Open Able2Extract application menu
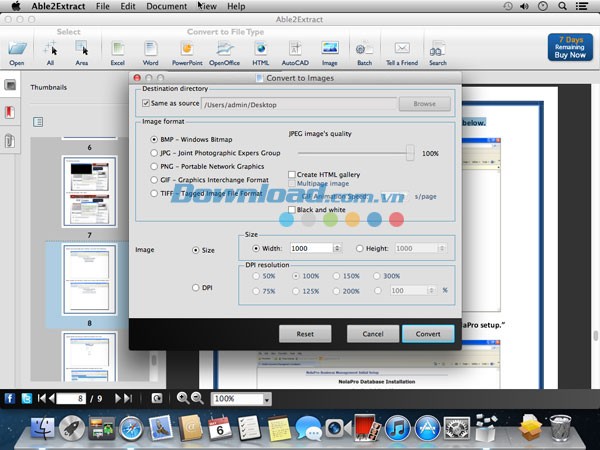This screenshot has height=450, width=600. [x=58, y=6]
